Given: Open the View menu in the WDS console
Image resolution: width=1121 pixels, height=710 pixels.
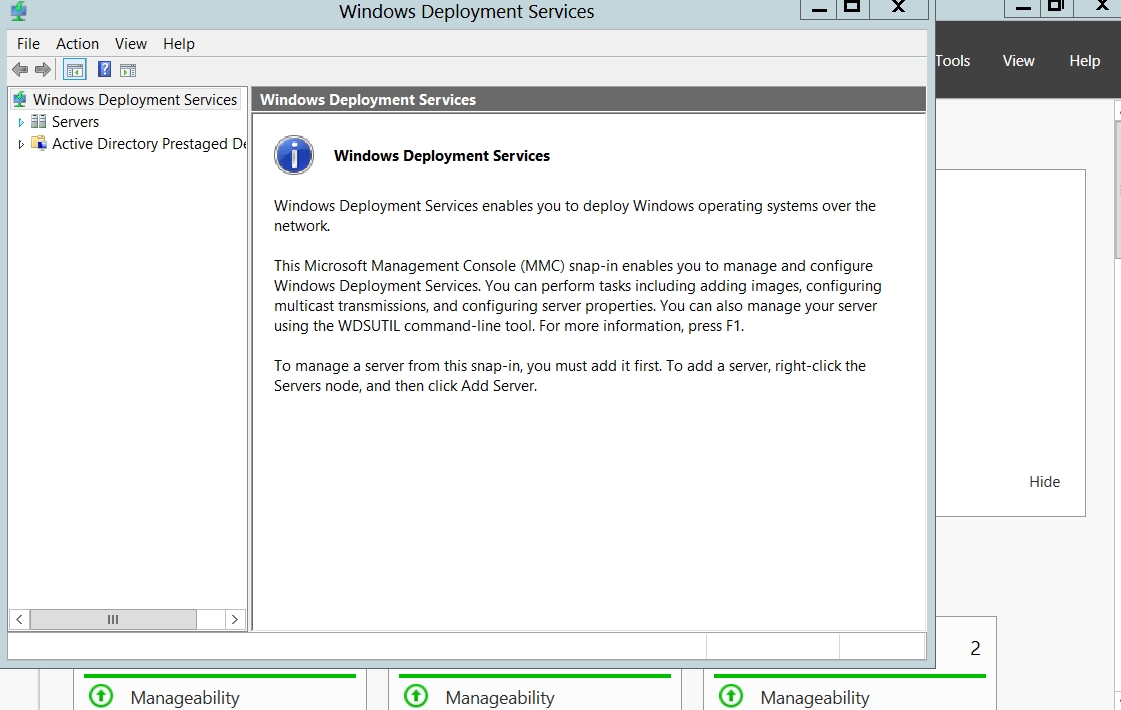Looking at the screenshot, I should pyautogui.click(x=131, y=44).
